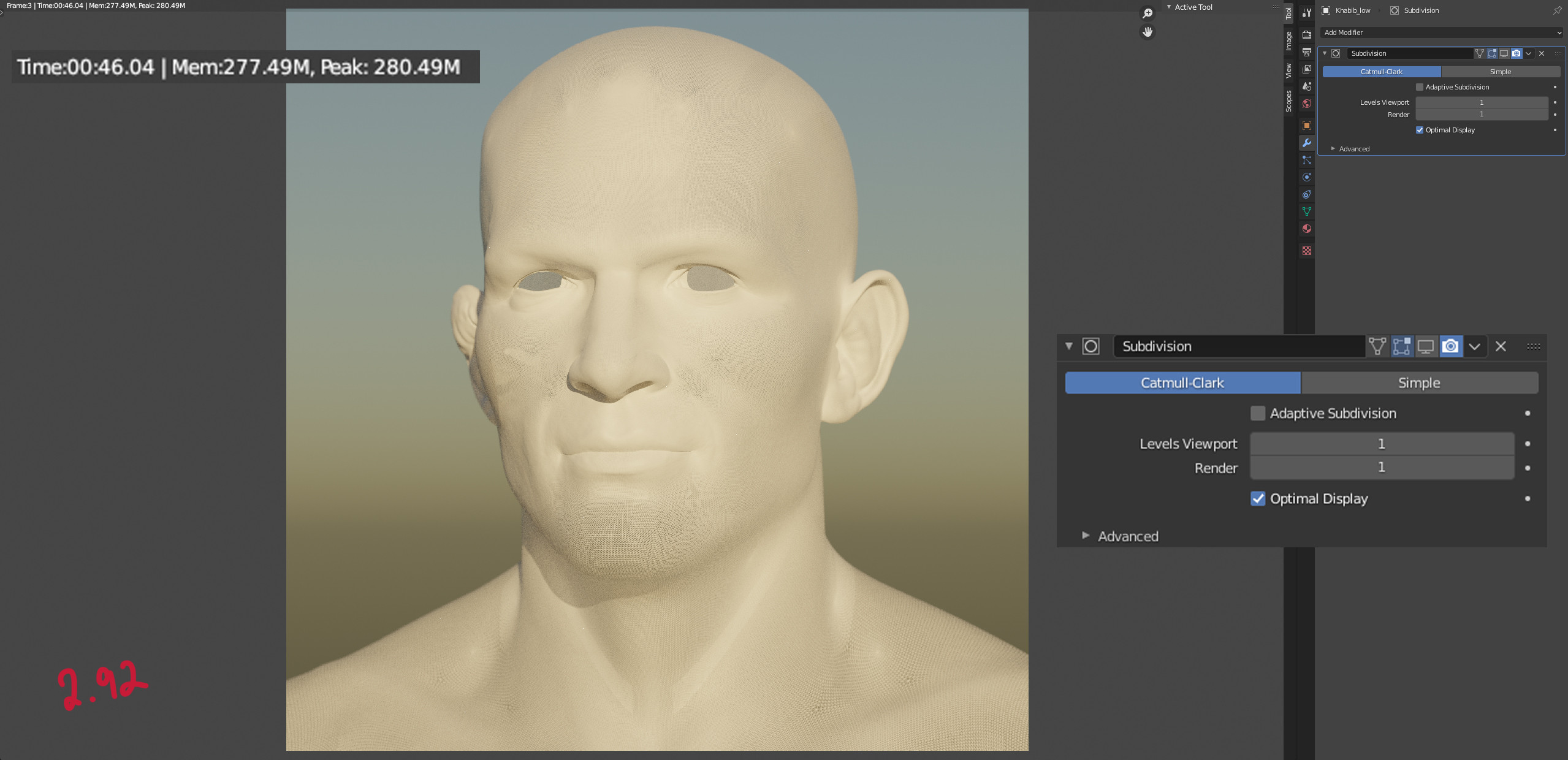The height and width of the screenshot is (760, 1568).
Task: Collapse triangle in enlarged Subdivision panel
Action: click(1069, 346)
